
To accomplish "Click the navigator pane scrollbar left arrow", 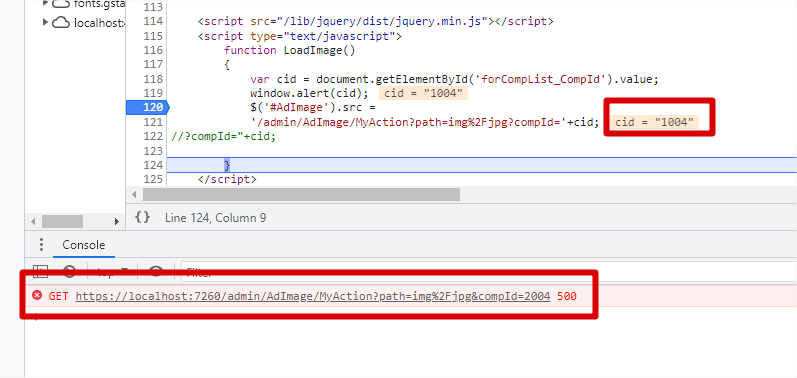I will click(x=34, y=222).
